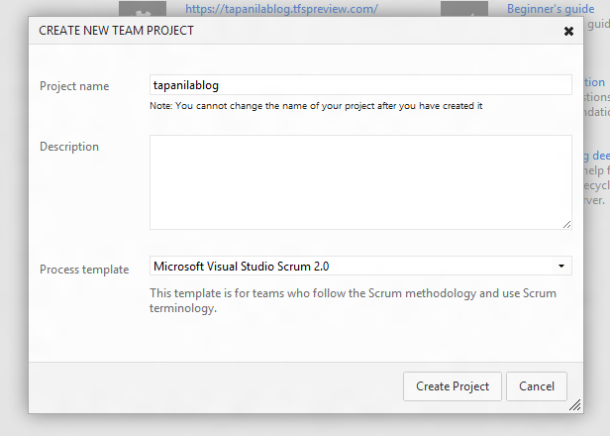Click the Project name input field
The image size is (610, 436).
[361, 85]
